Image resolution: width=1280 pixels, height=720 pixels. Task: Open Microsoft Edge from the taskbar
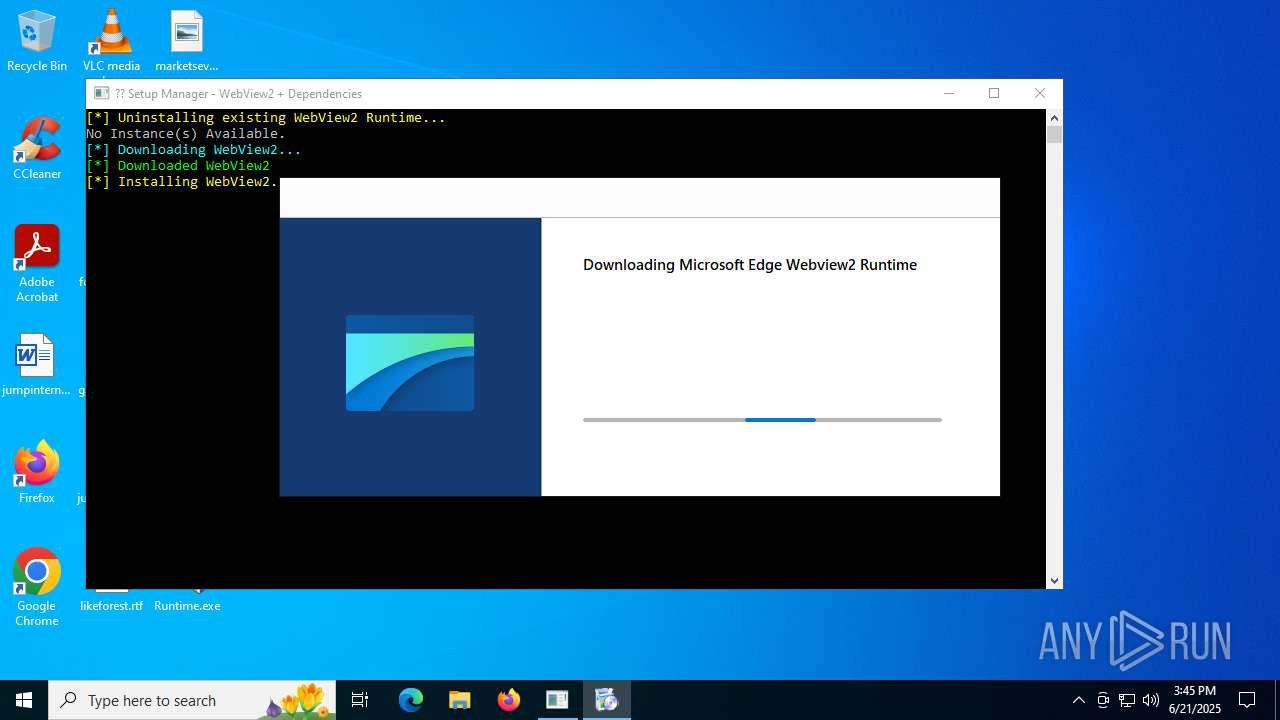point(411,700)
